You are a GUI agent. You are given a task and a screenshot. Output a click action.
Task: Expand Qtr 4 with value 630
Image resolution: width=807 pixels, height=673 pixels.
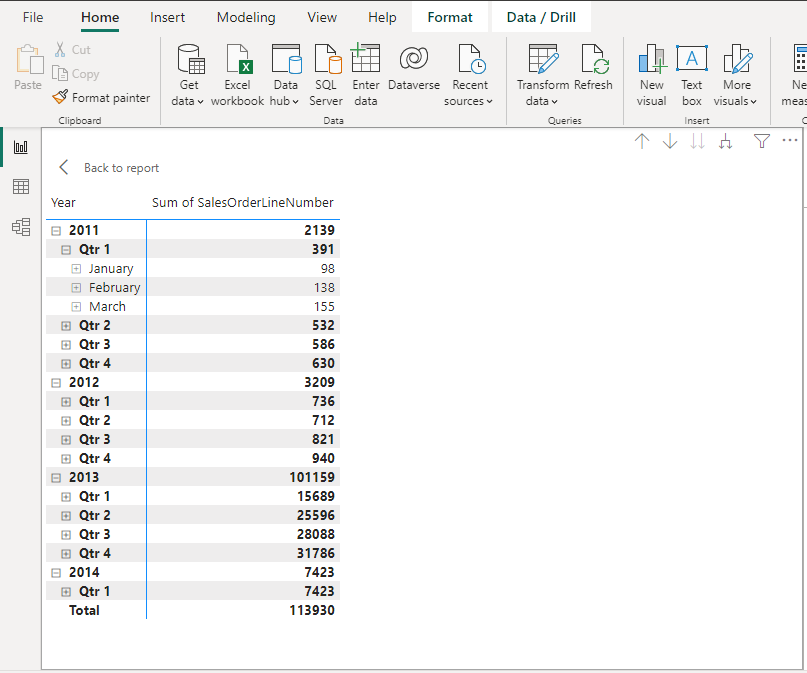(66, 364)
